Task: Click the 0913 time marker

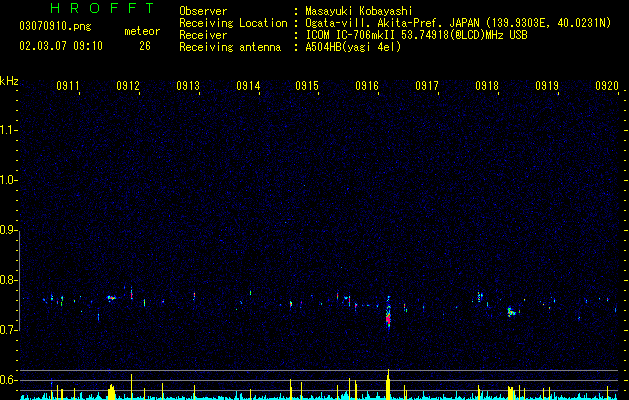Action: tap(188, 86)
